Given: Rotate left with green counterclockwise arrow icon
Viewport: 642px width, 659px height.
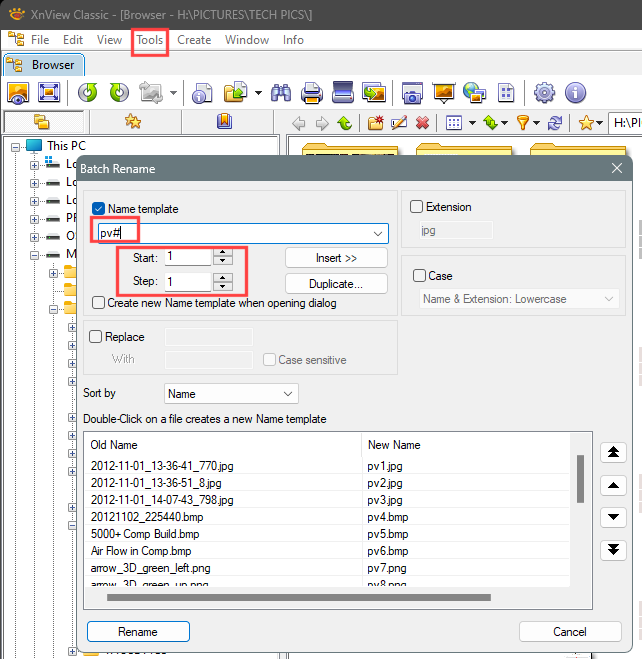Looking at the screenshot, I should pos(87,92).
